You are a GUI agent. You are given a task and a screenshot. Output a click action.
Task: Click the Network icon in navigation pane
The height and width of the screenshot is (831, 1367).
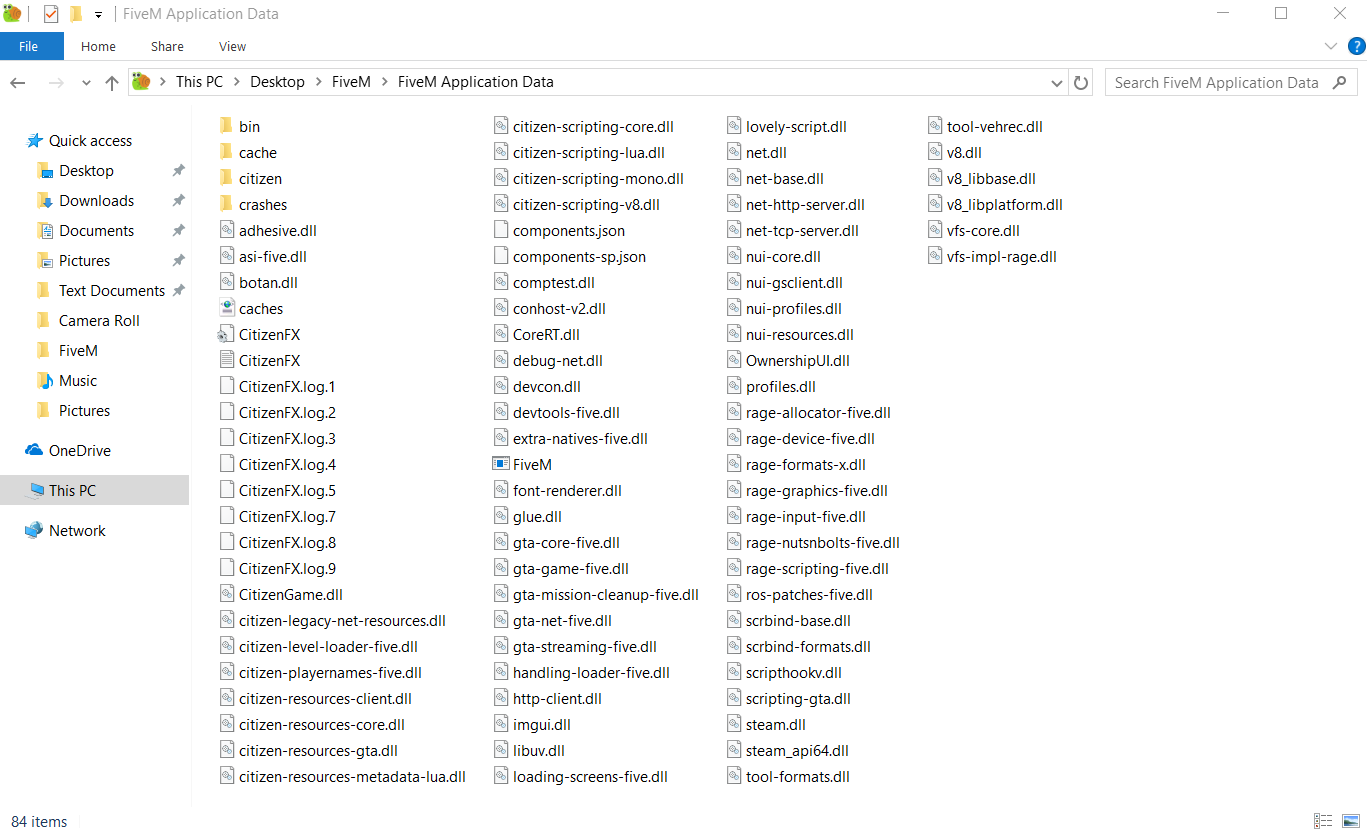click(x=34, y=530)
